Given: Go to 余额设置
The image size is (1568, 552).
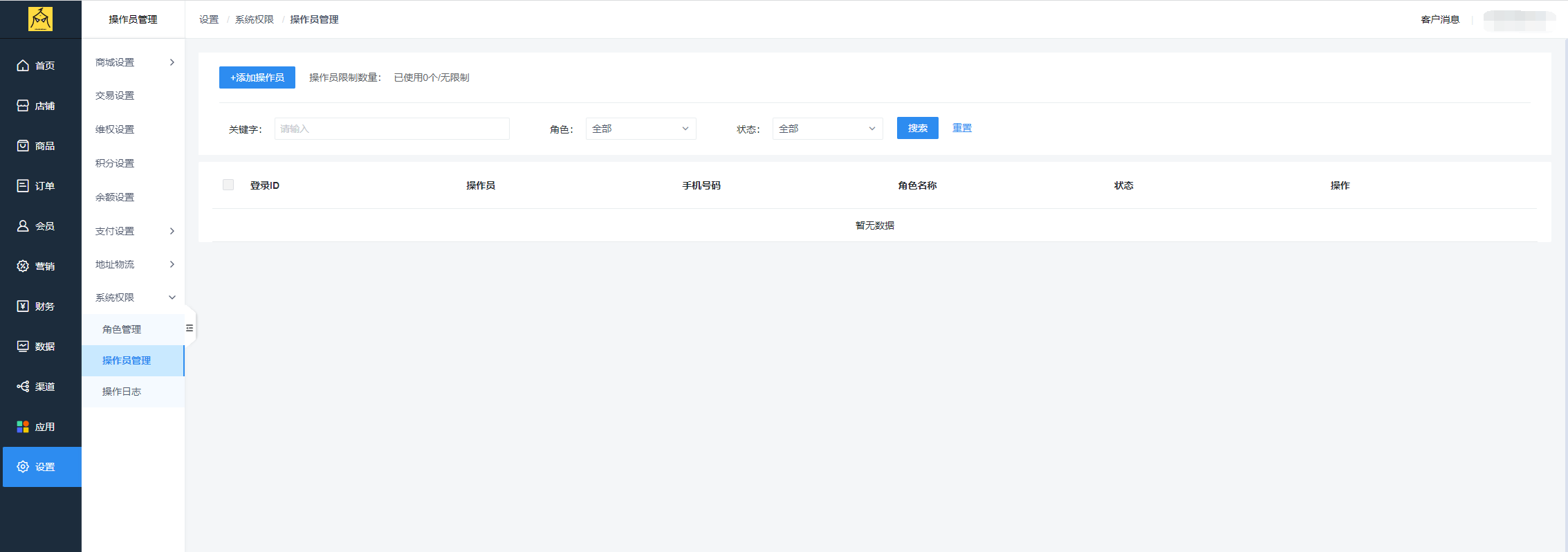Looking at the screenshot, I should tap(115, 197).
